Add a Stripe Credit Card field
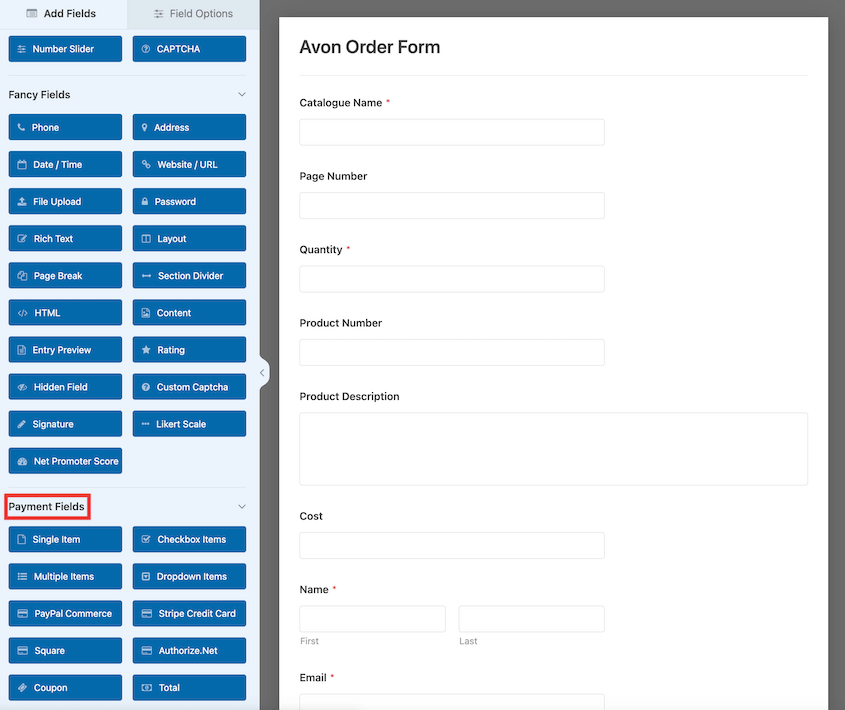The image size is (845, 710). click(189, 613)
